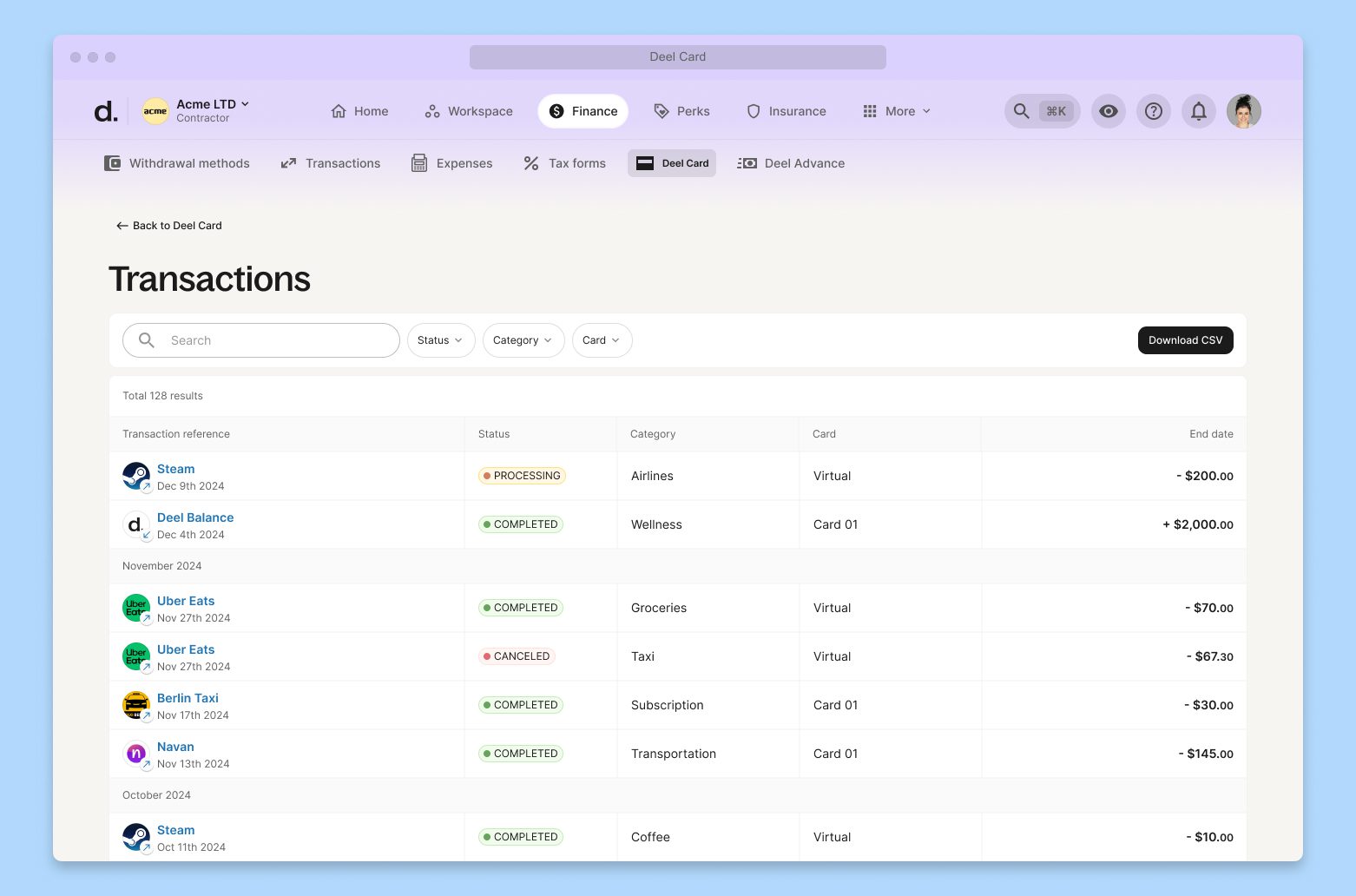Viewport: 1356px width, 896px height.
Task: Expand the Card filter dropdown
Action: [602, 340]
